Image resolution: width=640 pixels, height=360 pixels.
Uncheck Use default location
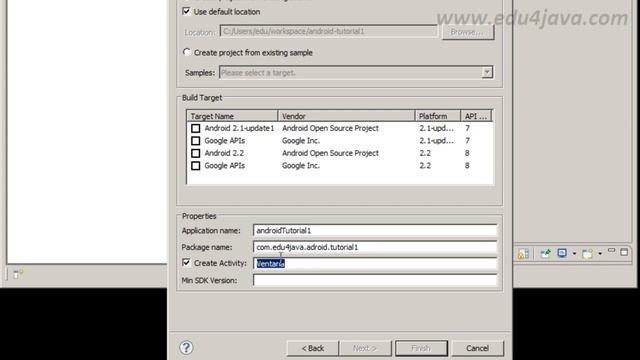coord(186,11)
